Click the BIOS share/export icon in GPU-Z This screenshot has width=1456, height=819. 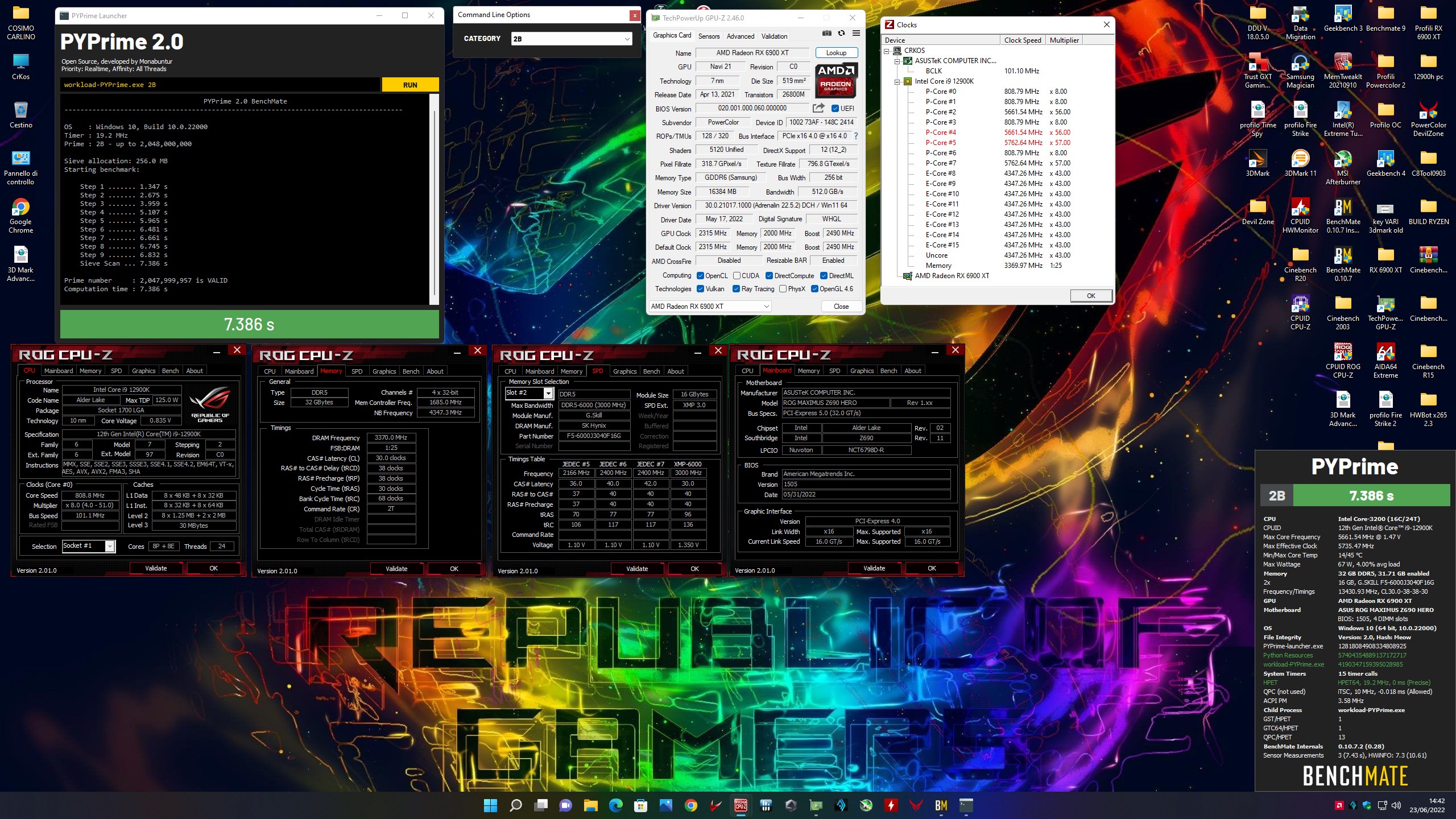coord(818,108)
